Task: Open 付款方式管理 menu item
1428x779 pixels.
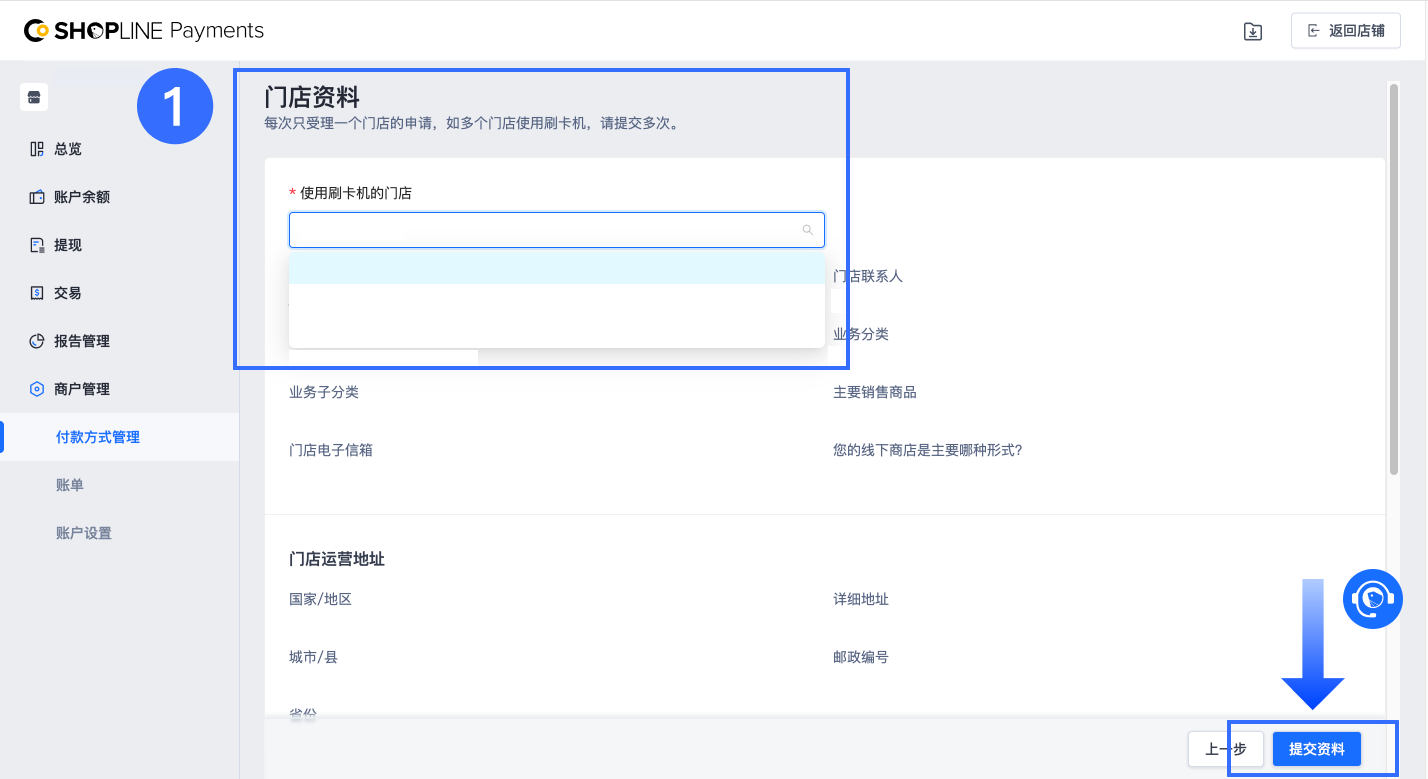Action: click(98, 437)
